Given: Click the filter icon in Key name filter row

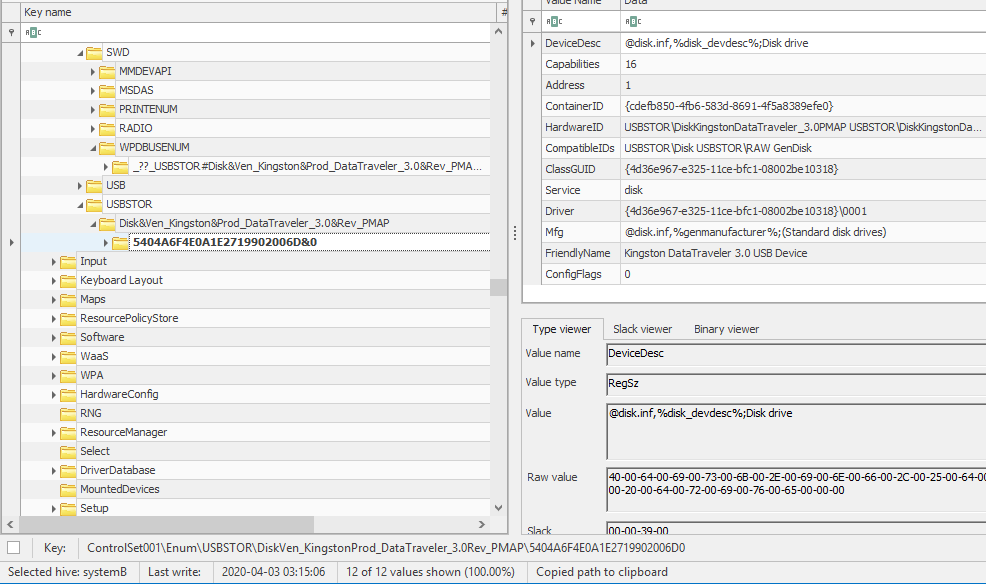Looking at the screenshot, I should 32,32.
